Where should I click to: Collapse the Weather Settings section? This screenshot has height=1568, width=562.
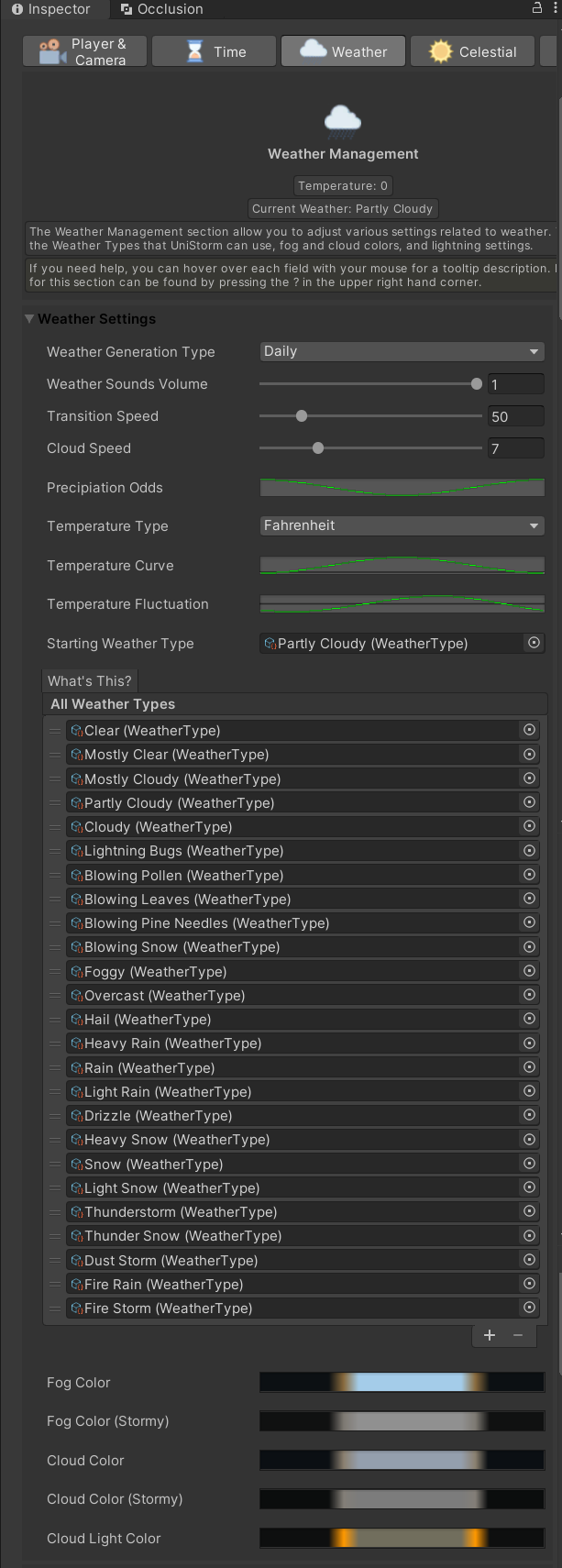29,318
